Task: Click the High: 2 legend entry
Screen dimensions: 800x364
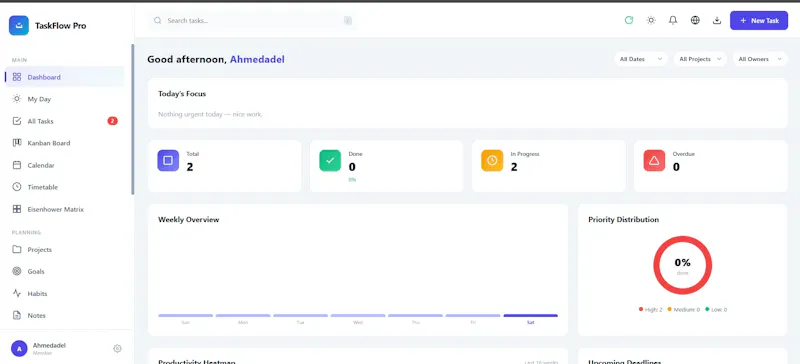Action: tap(651, 309)
